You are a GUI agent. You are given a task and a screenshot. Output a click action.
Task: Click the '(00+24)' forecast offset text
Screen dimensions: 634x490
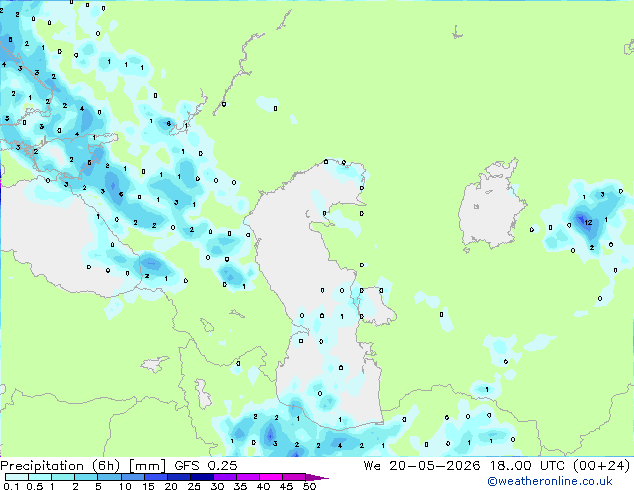[601, 466]
